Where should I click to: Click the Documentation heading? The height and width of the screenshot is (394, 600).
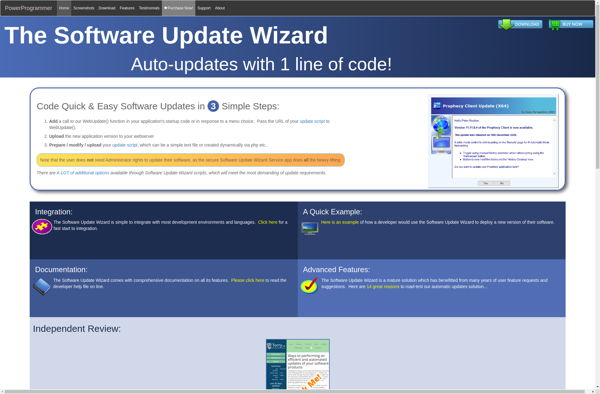(61, 270)
